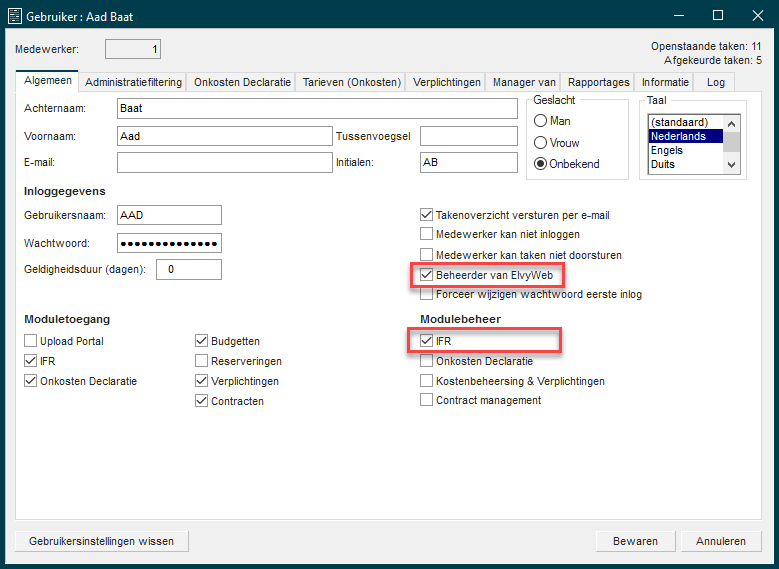Toggle Beheerder van ElvyWeb checkbox

427,275
